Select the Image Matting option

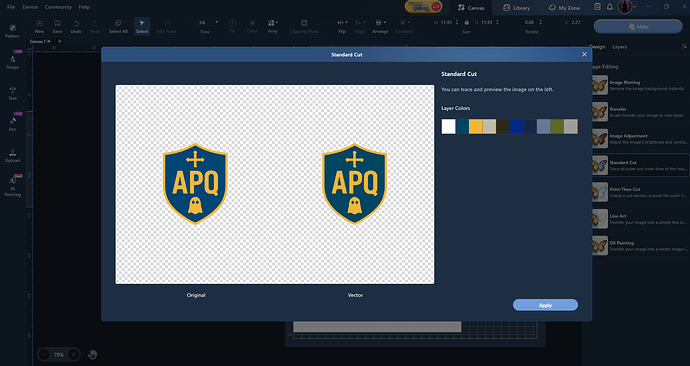click(x=640, y=85)
